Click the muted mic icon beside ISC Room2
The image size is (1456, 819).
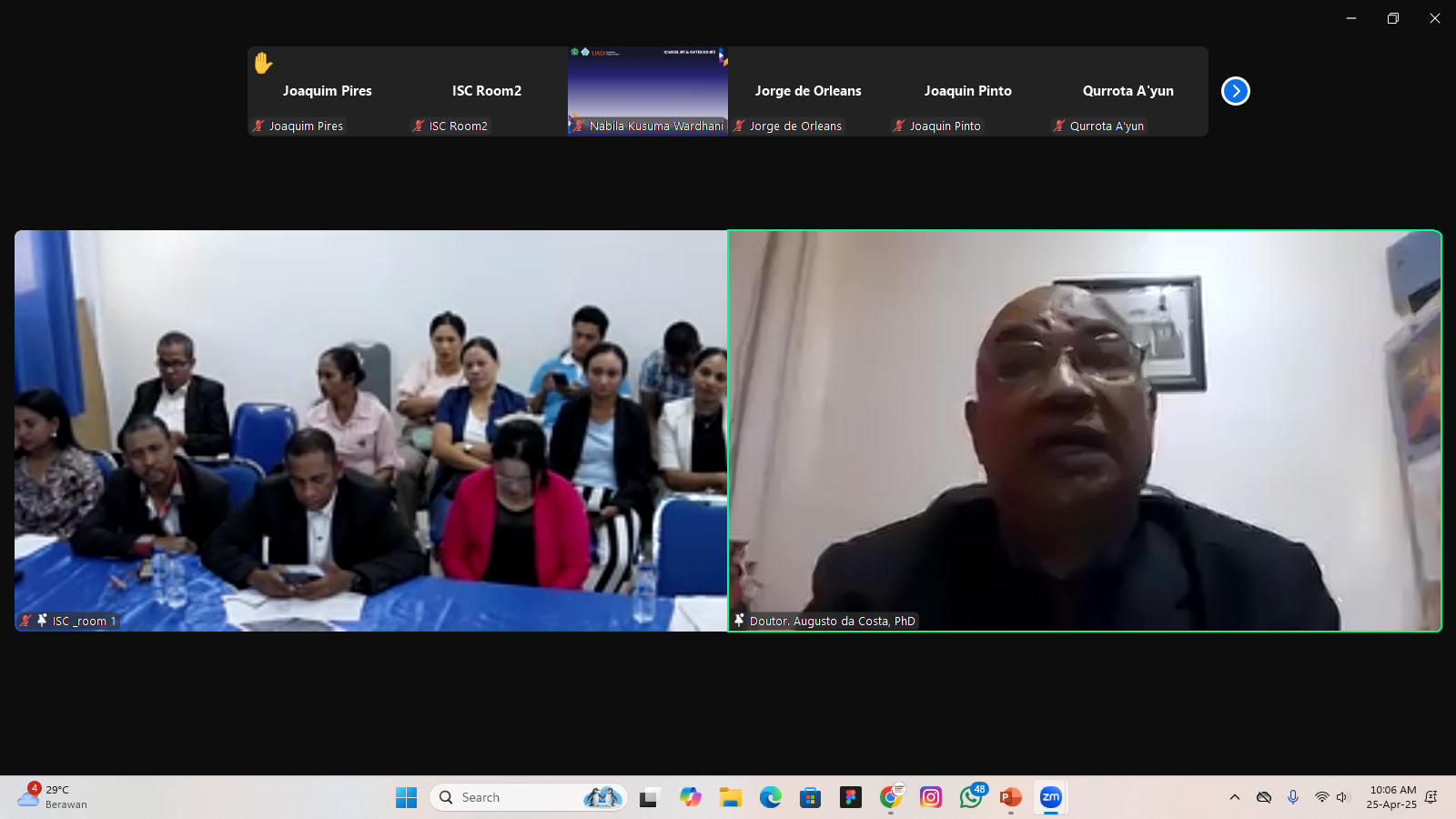419,126
